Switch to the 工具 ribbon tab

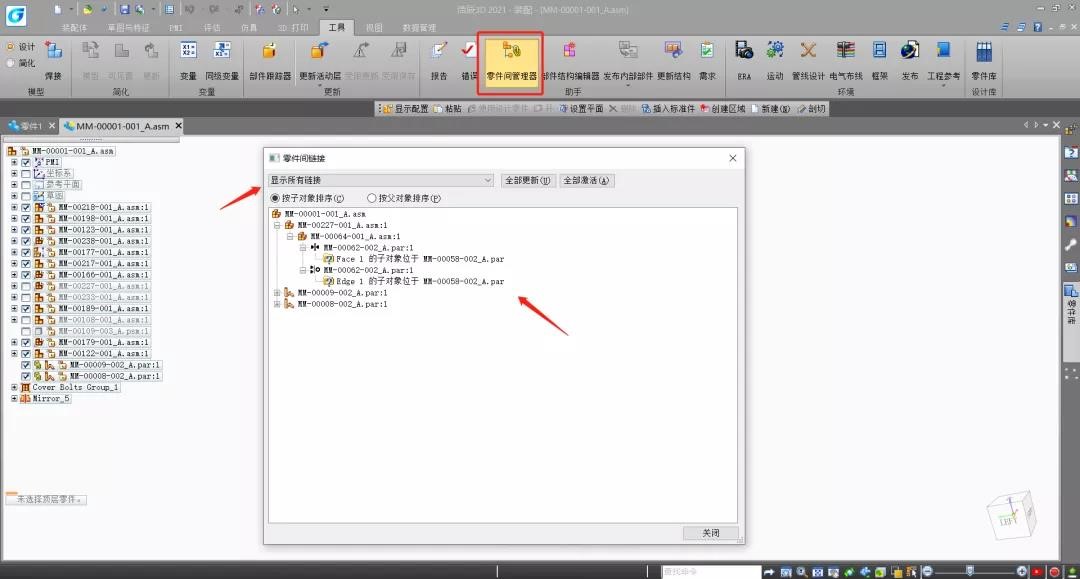click(337, 28)
